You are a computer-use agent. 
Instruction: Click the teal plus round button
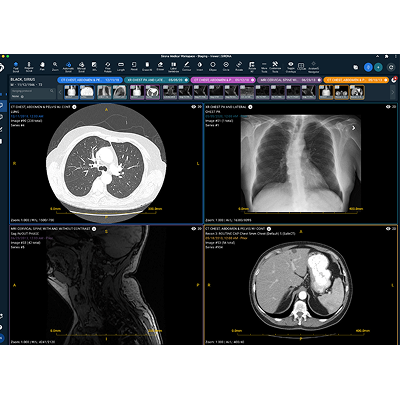[378, 67]
